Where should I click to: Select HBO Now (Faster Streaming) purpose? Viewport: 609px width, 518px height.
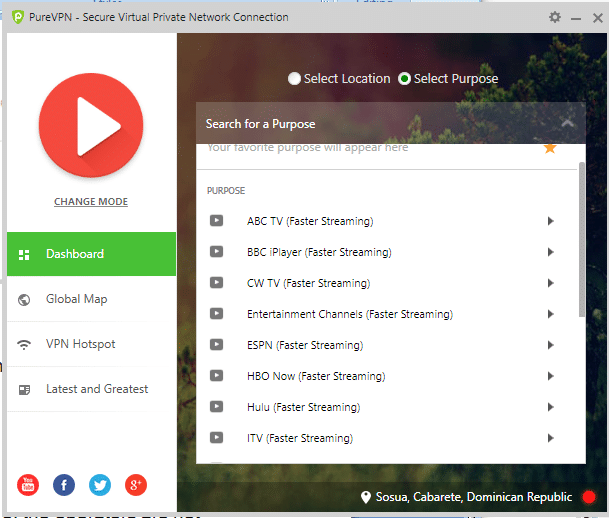pos(316,376)
